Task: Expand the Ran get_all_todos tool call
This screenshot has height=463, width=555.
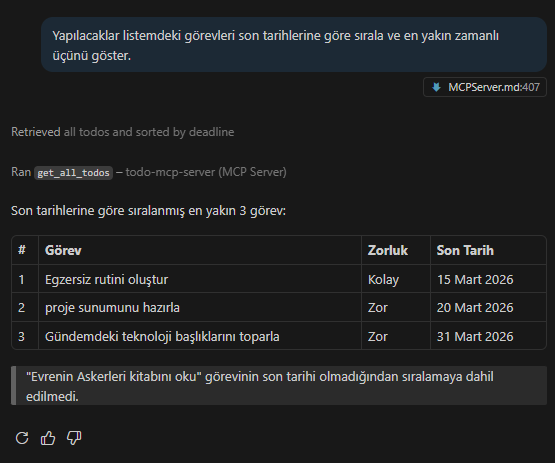Action: click(149, 172)
